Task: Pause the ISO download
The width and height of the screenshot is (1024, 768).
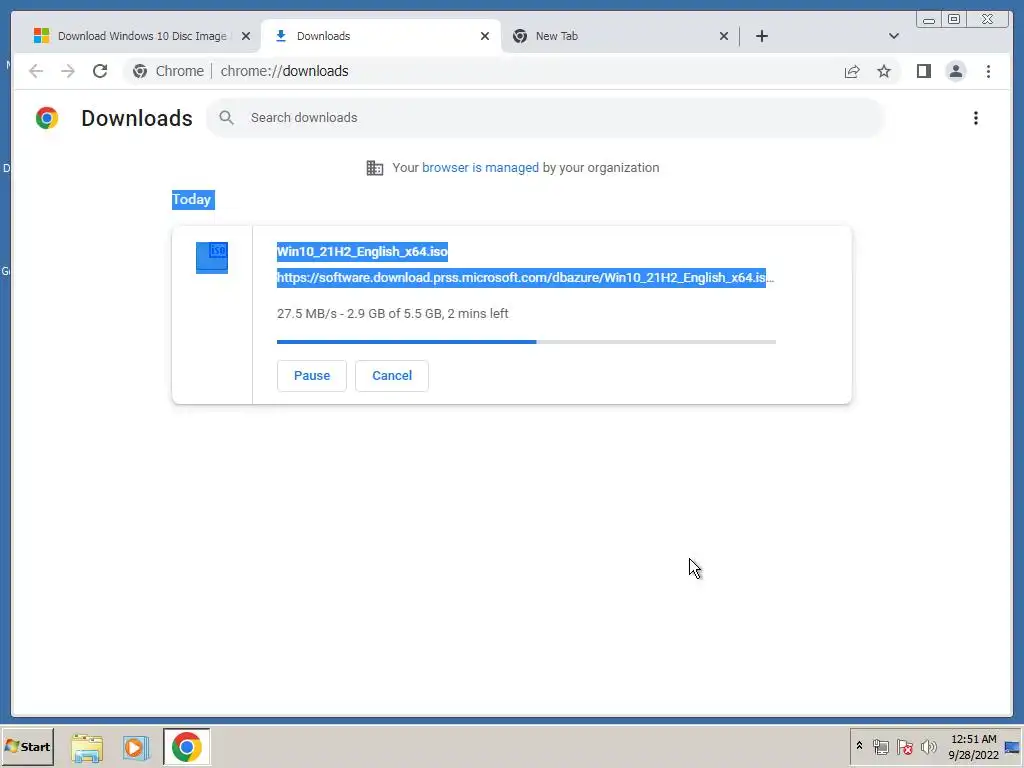Action: 312,376
